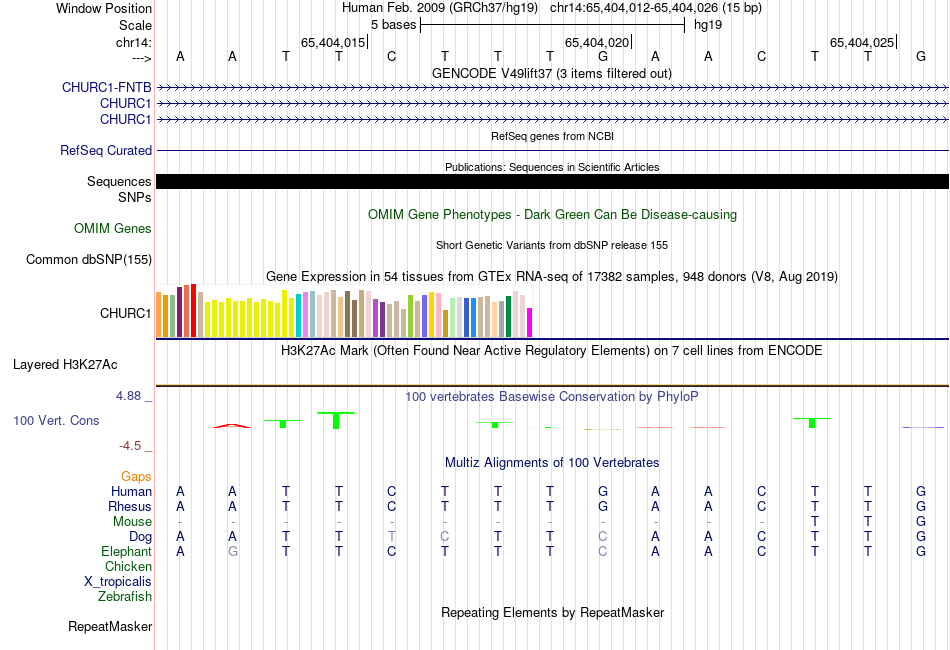The height and width of the screenshot is (650, 950).
Task: Open the 100 Vert. Cons track label
Action: (56, 420)
